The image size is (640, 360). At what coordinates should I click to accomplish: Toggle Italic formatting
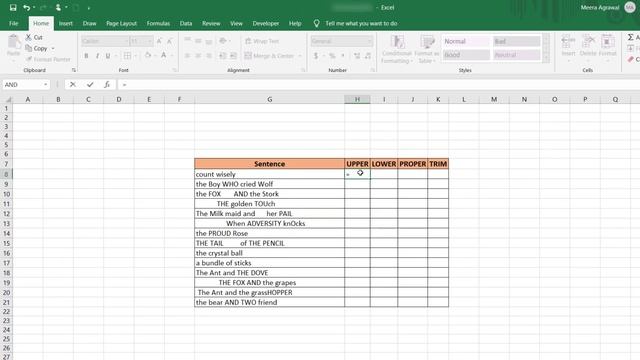point(97,56)
